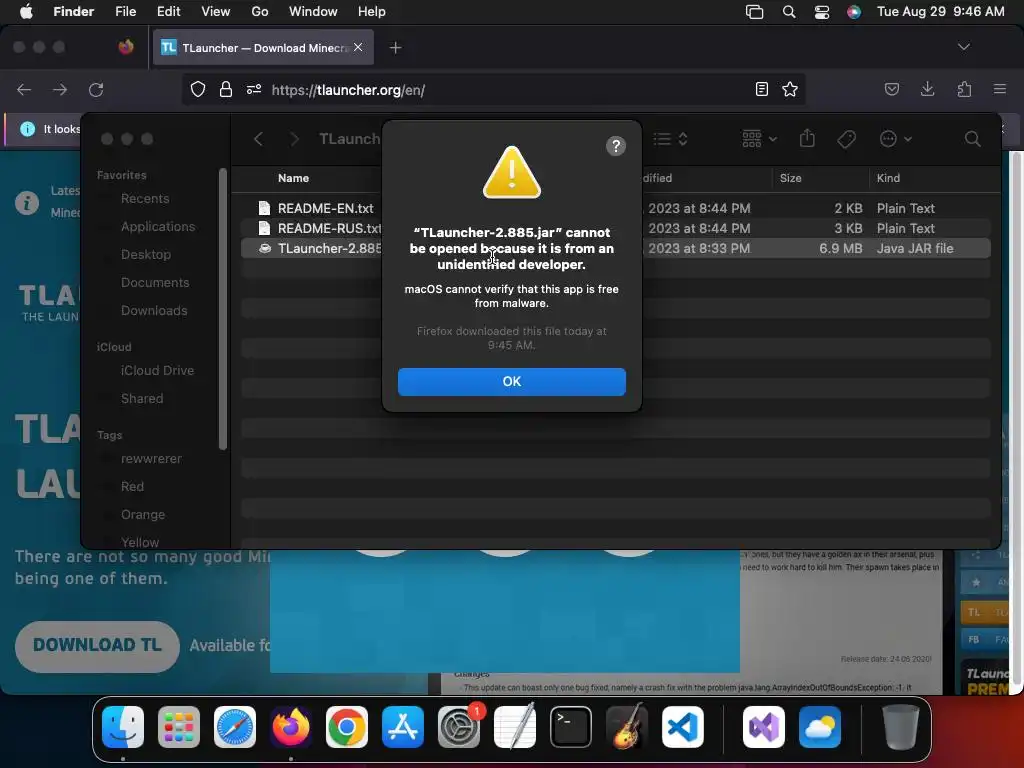Open System Settings from the Dock
This screenshot has height=768, width=1024.
[x=458, y=727]
